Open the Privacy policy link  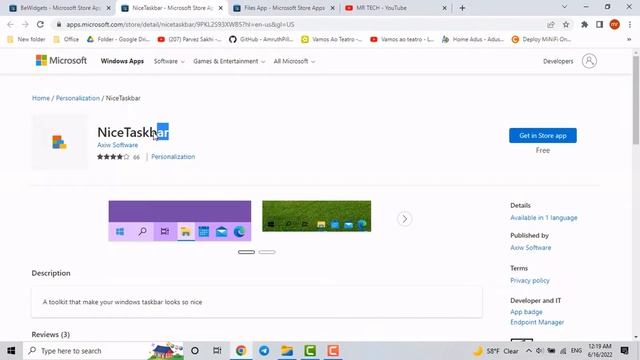(x=530, y=280)
